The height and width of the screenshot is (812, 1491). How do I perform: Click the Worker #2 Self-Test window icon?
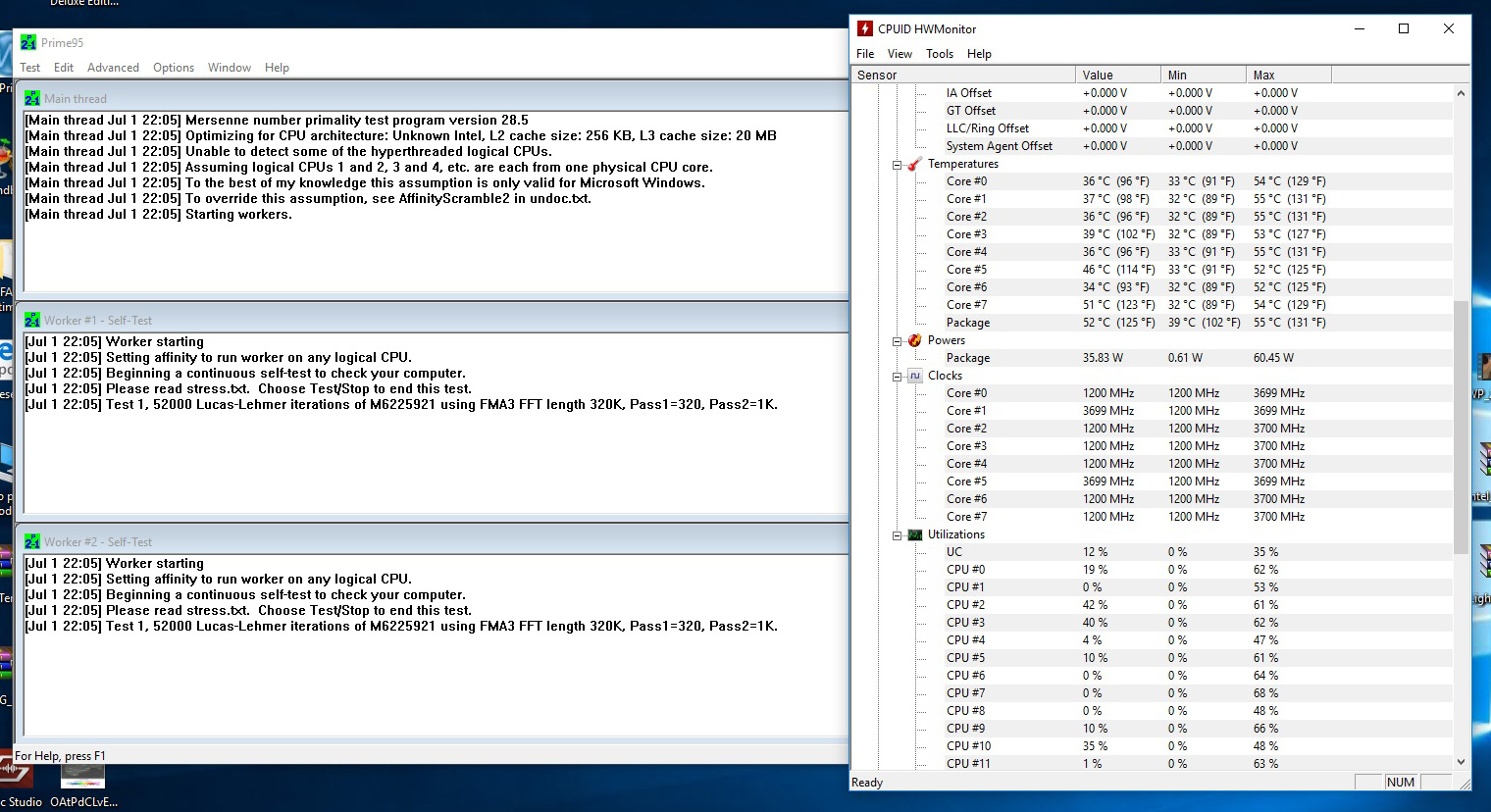pyautogui.click(x=33, y=541)
